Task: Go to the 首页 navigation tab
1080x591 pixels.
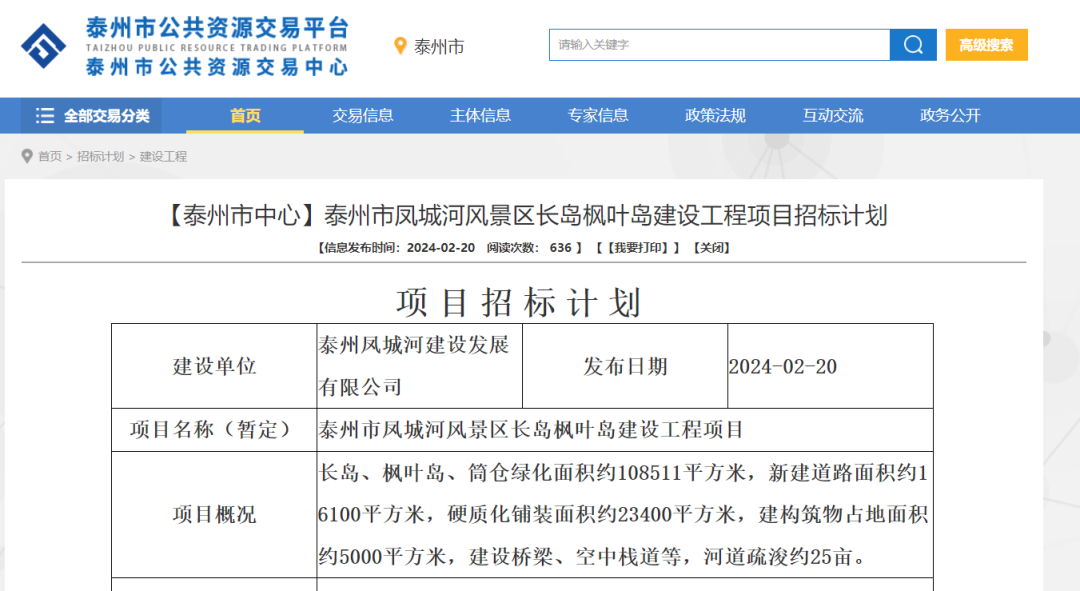Action: pos(245,116)
